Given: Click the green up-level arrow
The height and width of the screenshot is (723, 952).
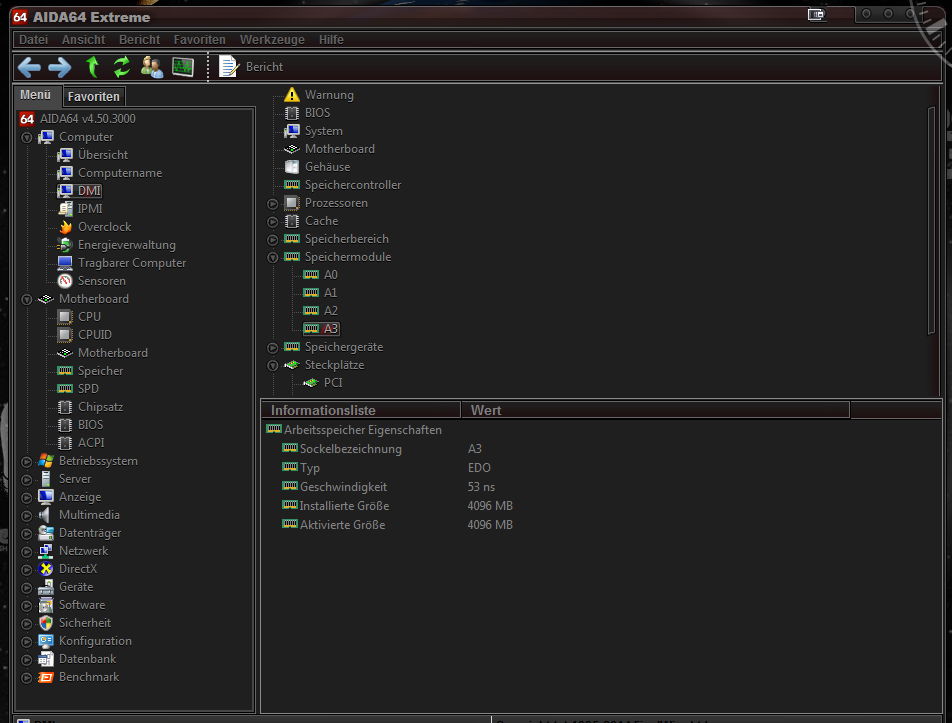Looking at the screenshot, I should [x=92, y=67].
